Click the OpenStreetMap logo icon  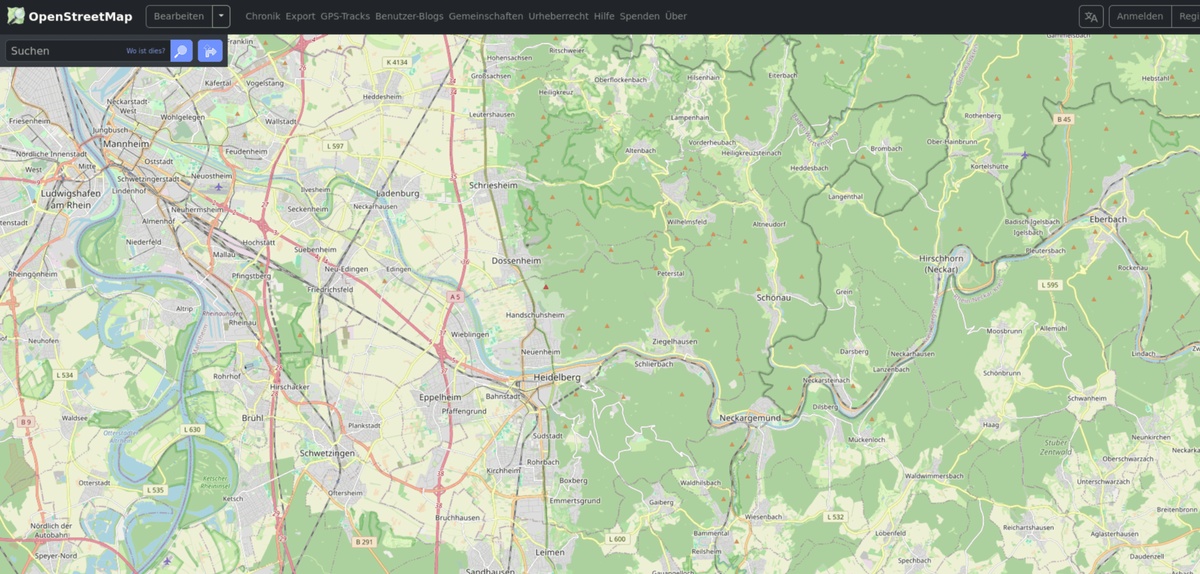15,16
